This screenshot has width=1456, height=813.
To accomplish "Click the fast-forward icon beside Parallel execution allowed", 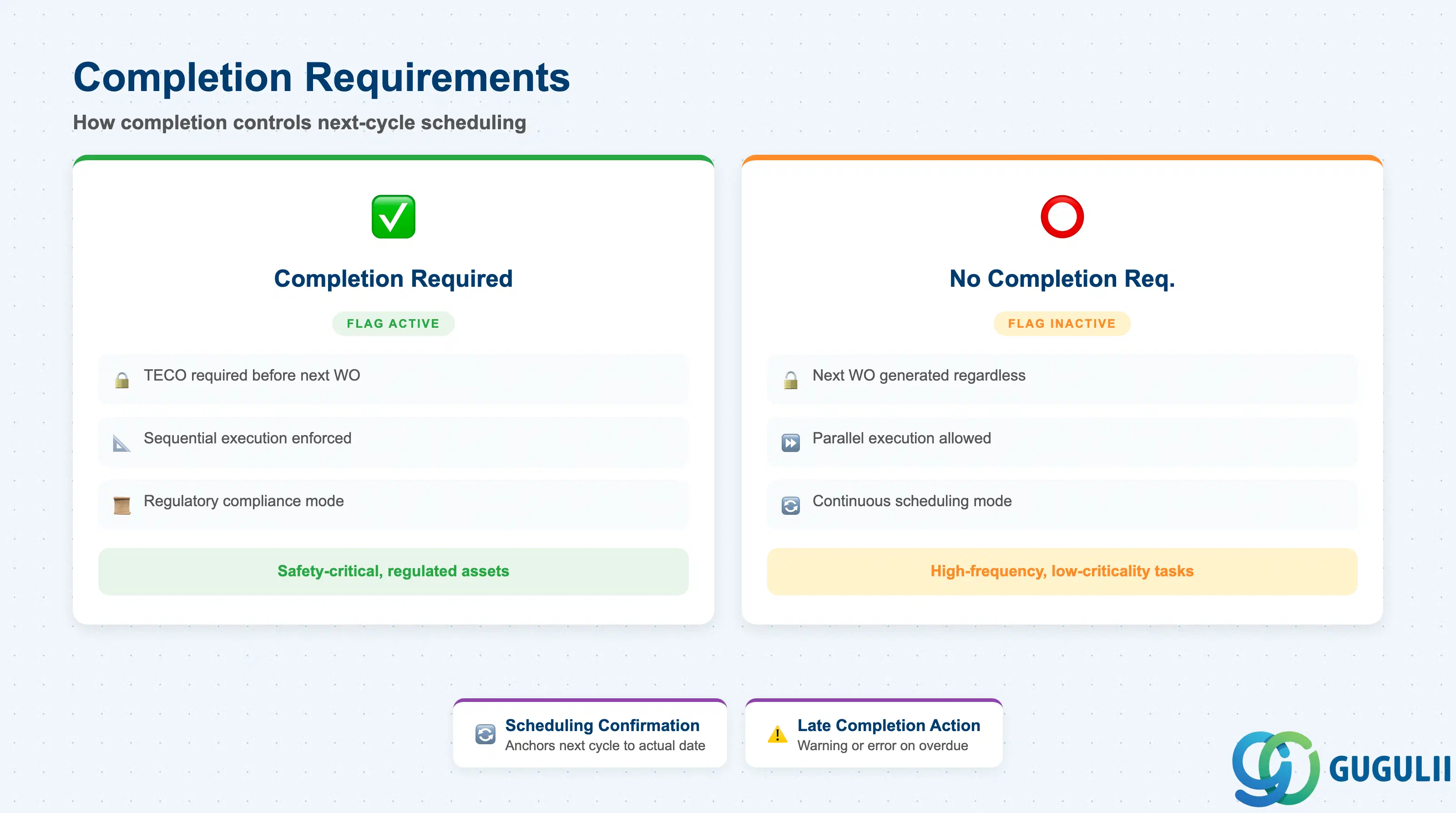I will (791, 442).
